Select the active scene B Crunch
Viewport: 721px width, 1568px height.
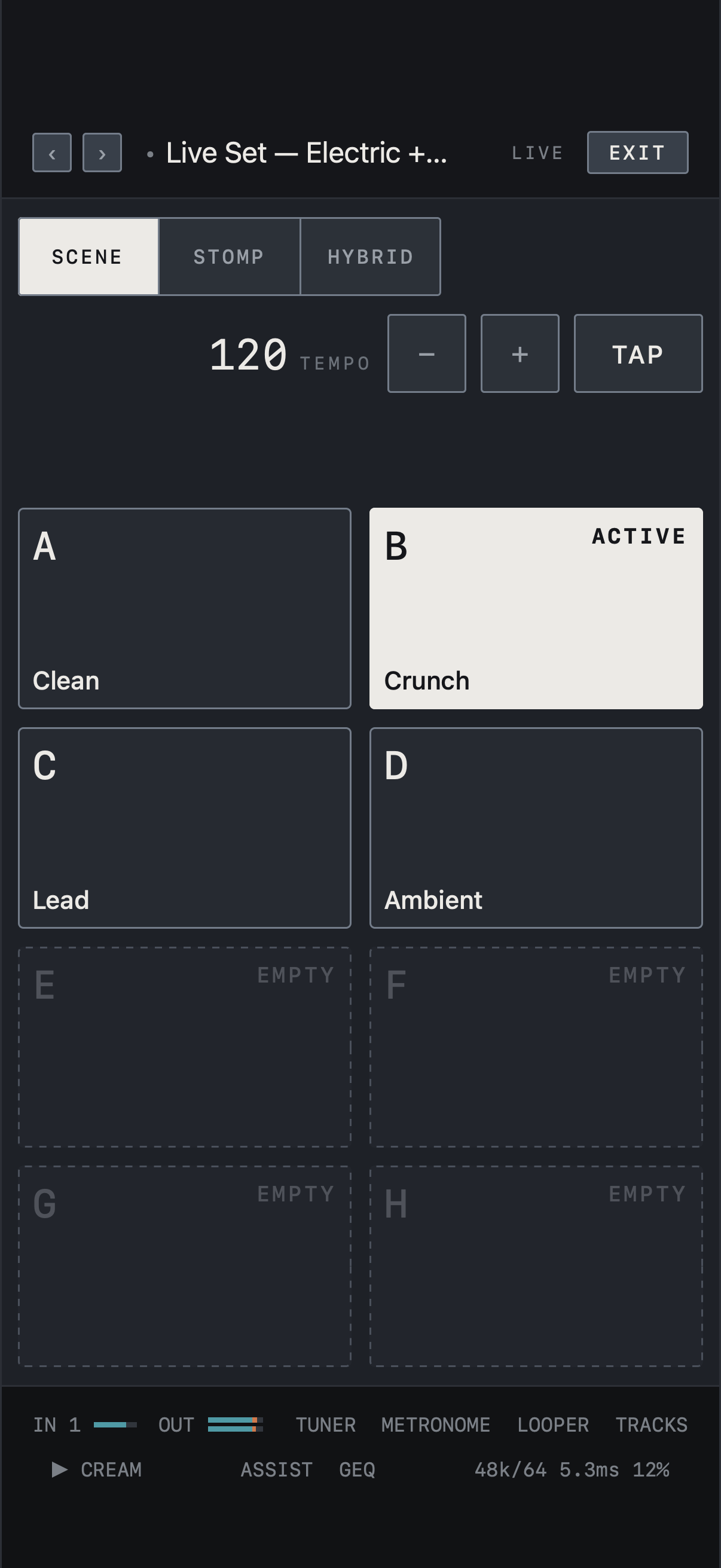tap(536, 609)
